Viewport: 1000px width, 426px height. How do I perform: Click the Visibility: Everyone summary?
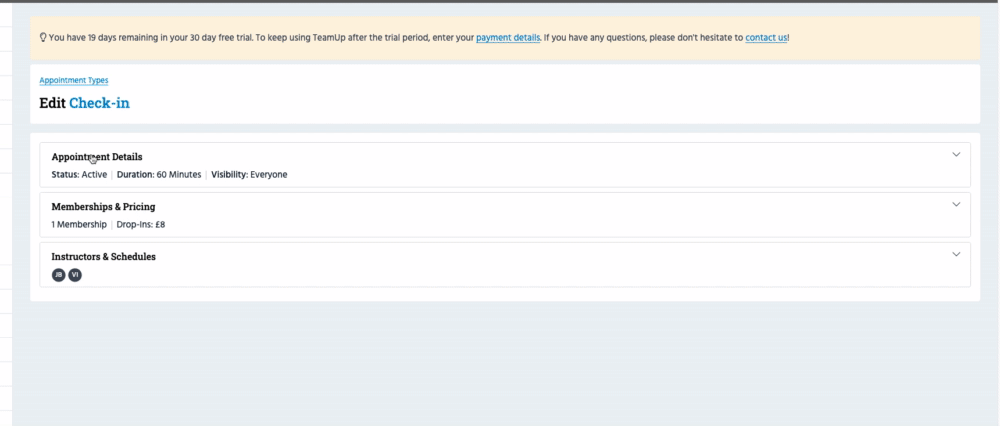coord(249,175)
